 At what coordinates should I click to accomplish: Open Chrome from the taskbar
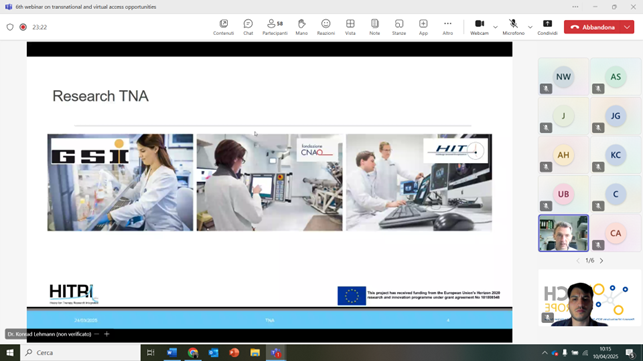pos(193,352)
